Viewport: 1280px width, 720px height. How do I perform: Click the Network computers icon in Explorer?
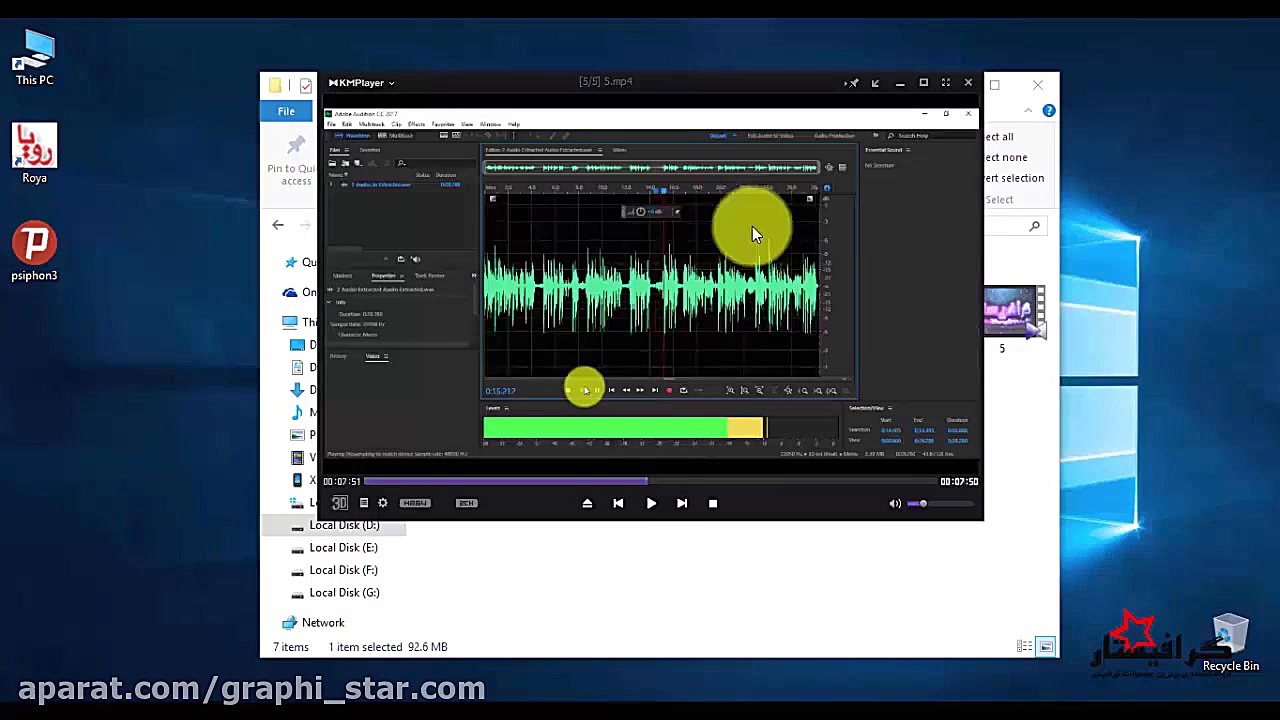coord(290,623)
